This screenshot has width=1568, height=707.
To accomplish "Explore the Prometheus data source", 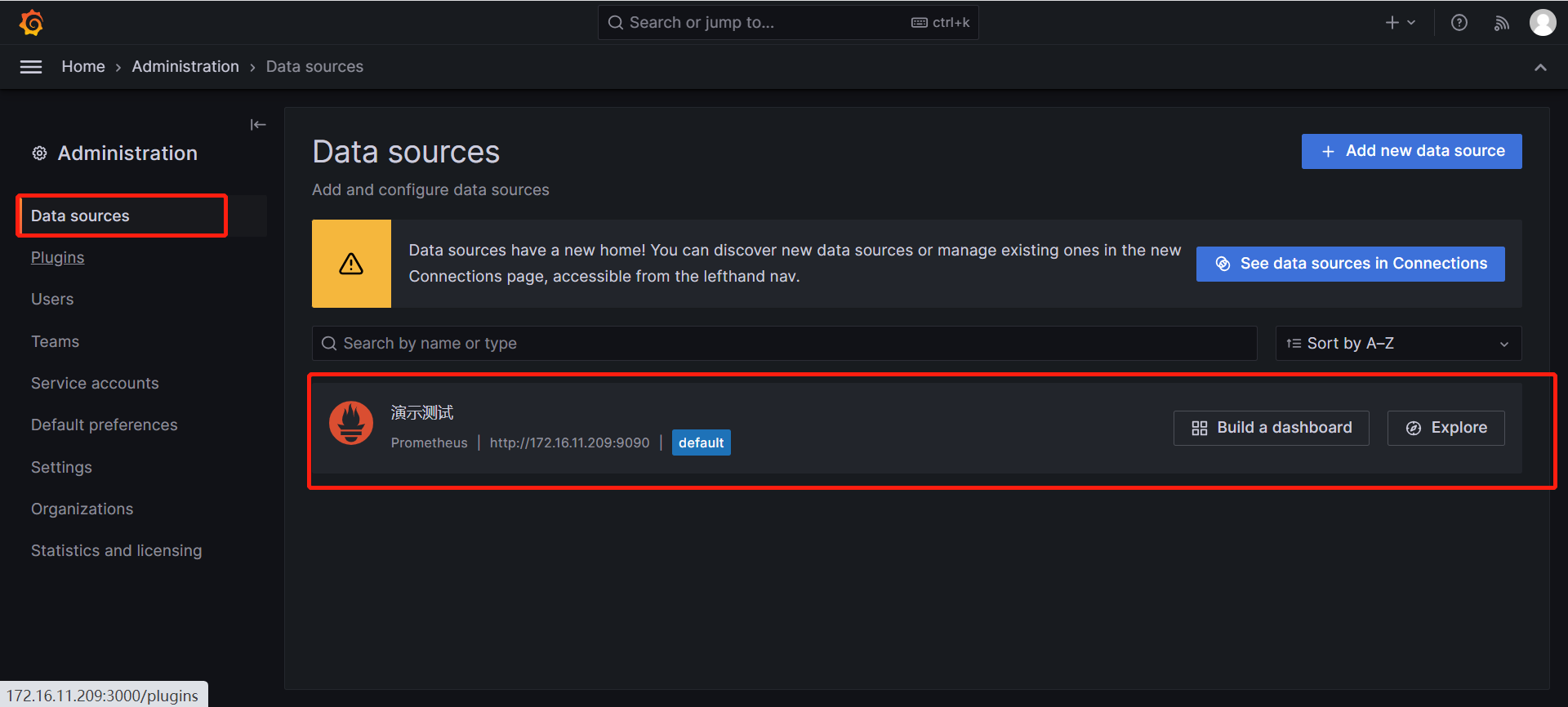I will tap(1445, 428).
